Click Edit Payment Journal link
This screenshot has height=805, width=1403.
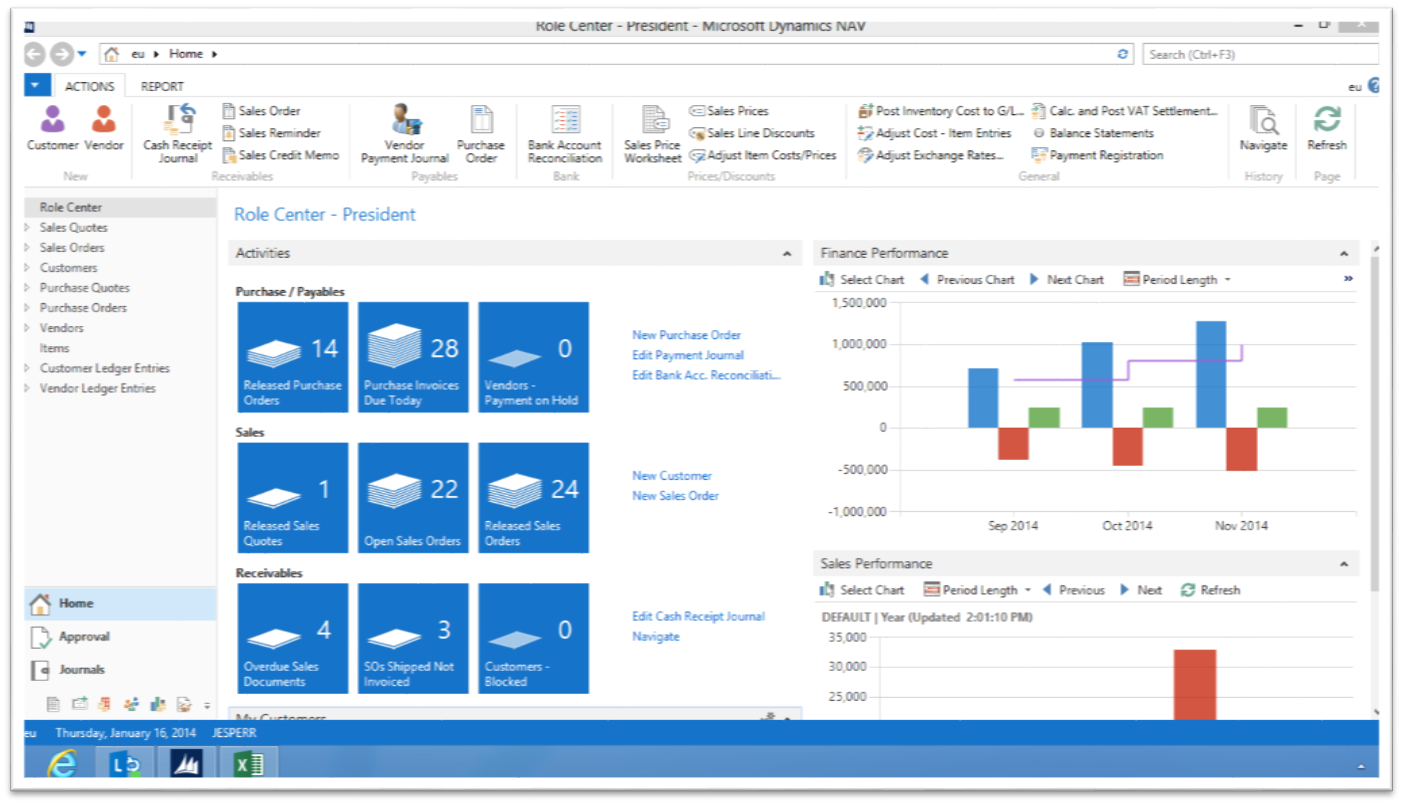[x=688, y=355]
